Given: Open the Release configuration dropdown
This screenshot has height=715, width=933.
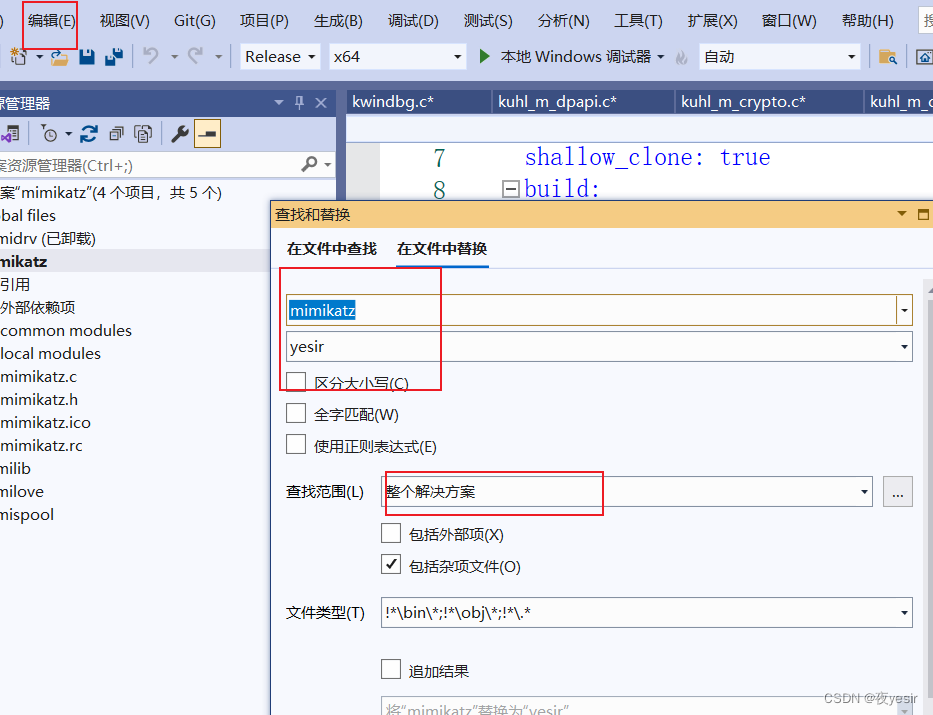Looking at the screenshot, I should click(311, 57).
